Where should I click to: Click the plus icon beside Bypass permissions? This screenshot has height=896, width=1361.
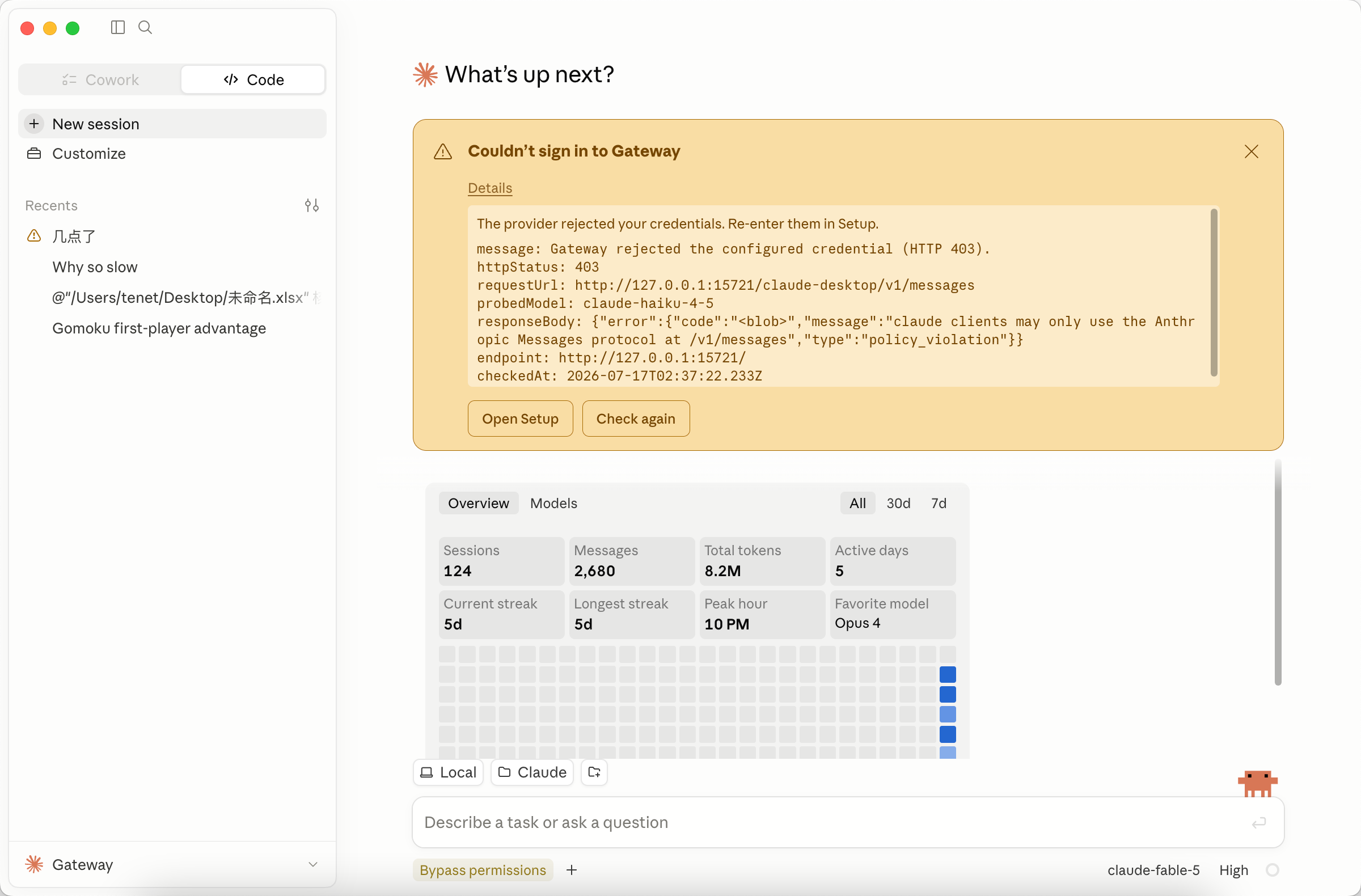coord(571,870)
